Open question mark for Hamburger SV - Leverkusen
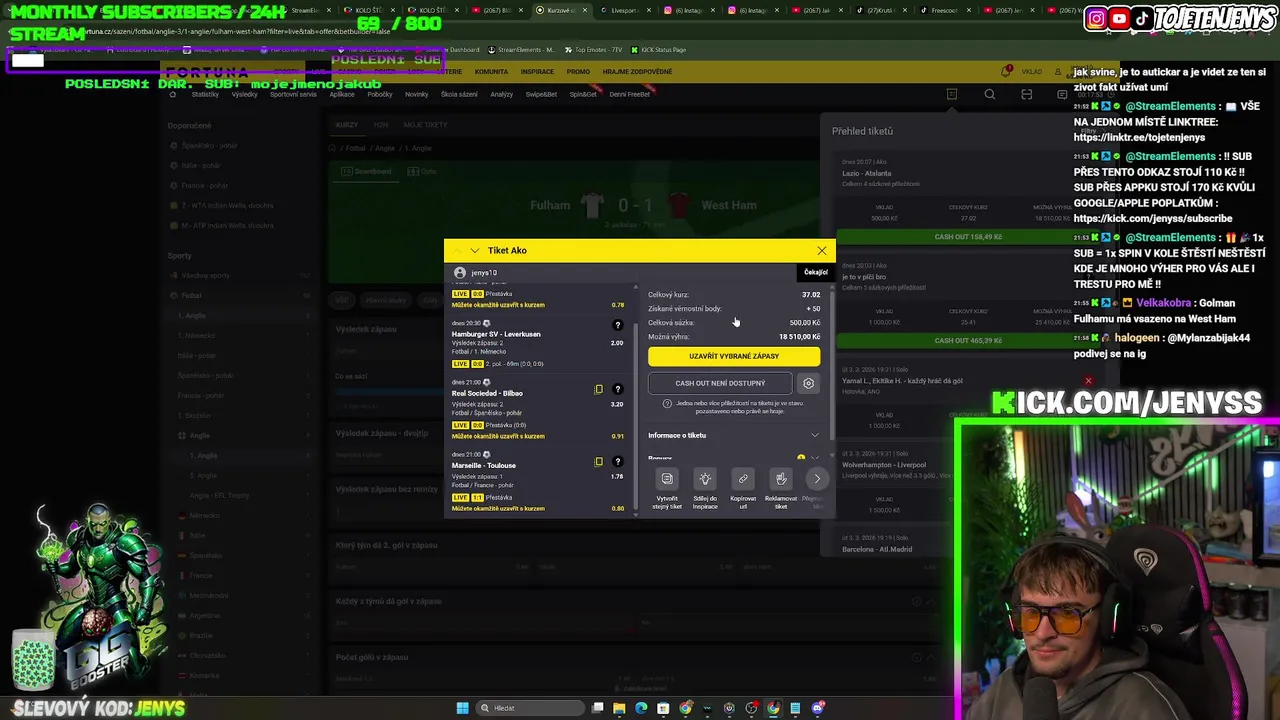This screenshot has height=720, width=1280. [x=617, y=325]
